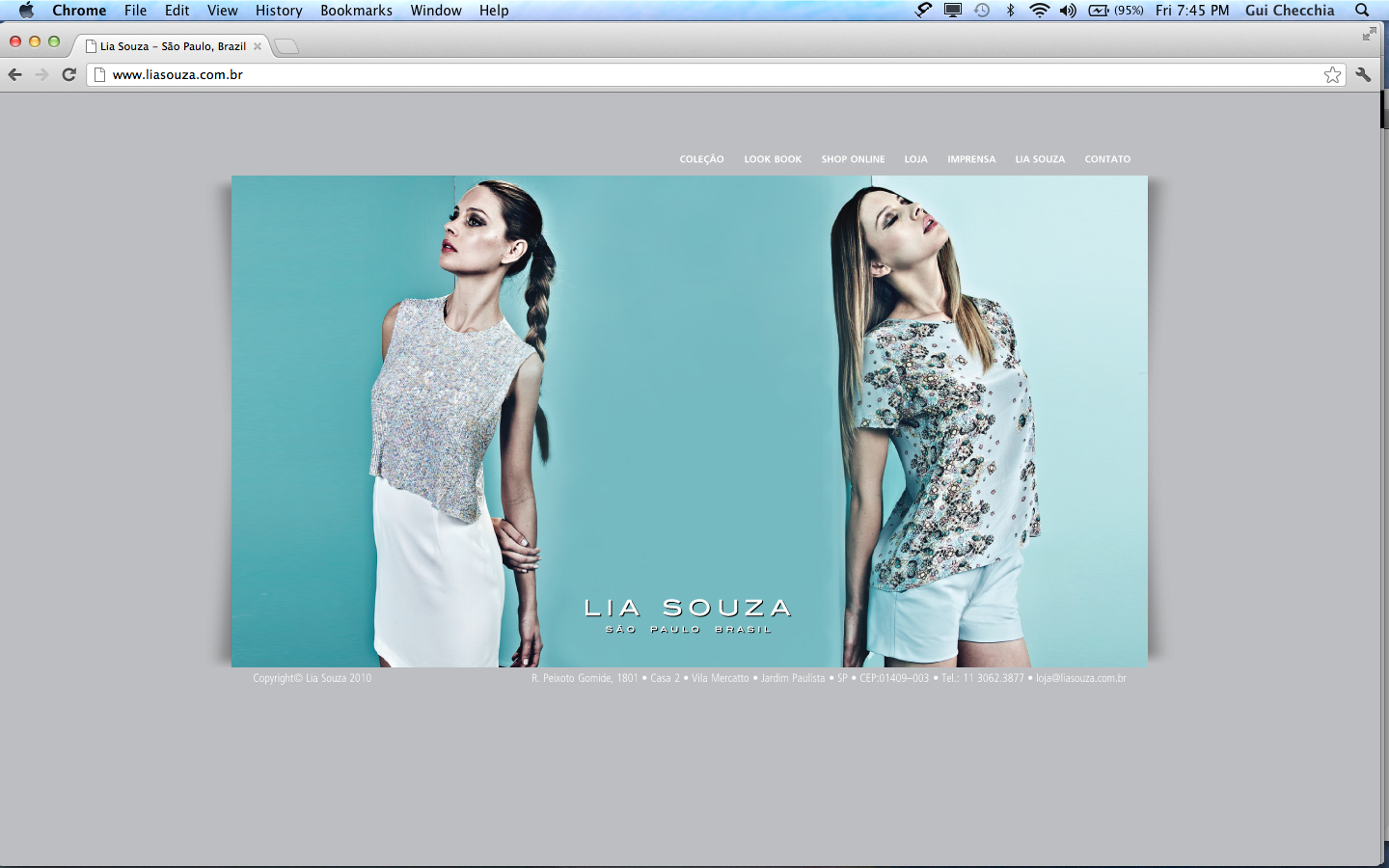The height and width of the screenshot is (868, 1389).
Task: Open the Help menu
Action: click(x=494, y=11)
